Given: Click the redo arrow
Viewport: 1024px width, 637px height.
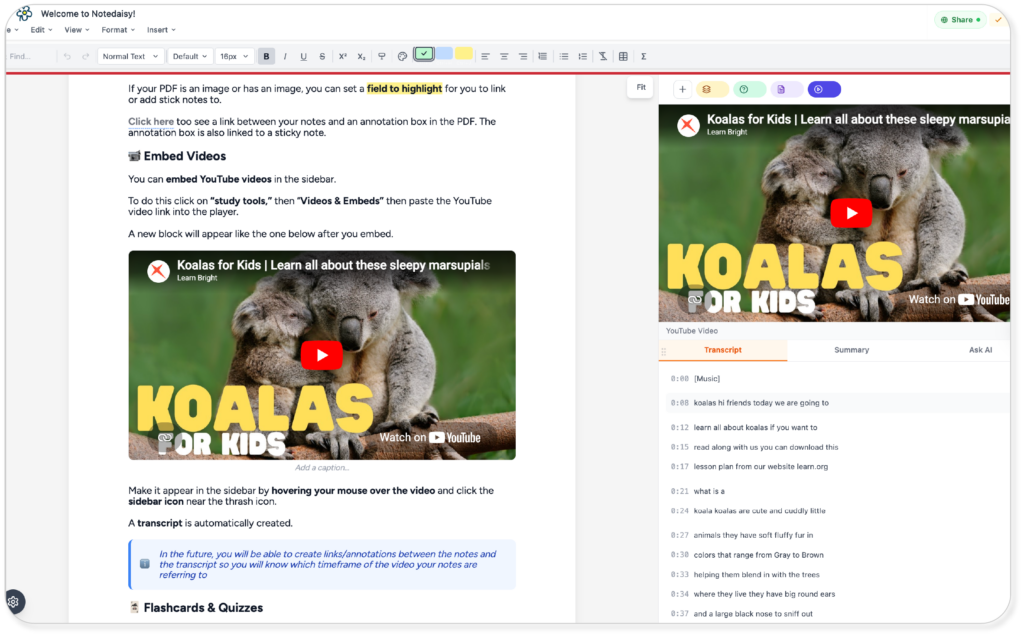Looking at the screenshot, I should coord(86,57).
